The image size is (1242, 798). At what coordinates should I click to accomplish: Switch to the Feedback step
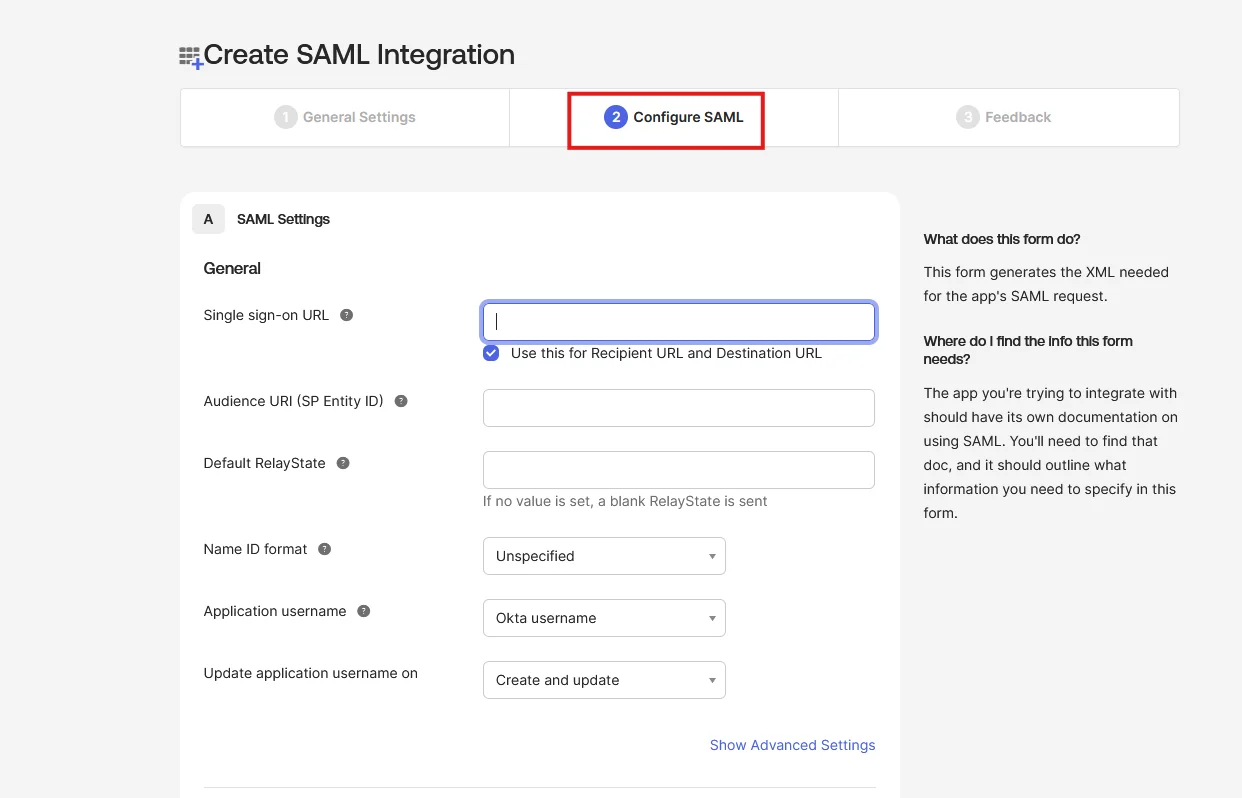tap(1004, 117)
